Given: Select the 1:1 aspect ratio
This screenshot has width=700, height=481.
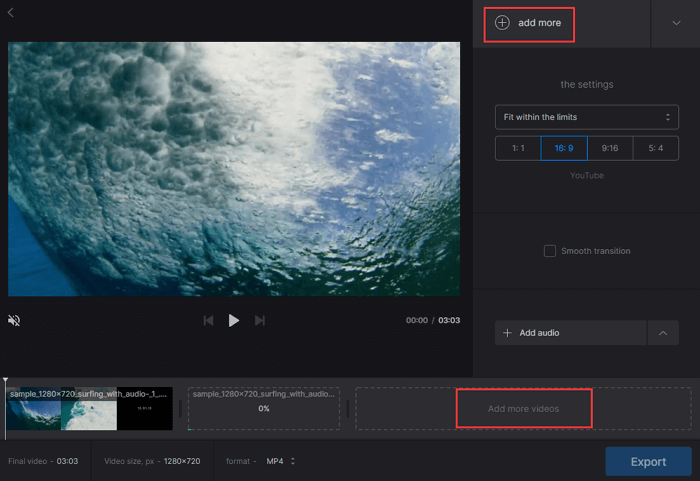Looking at the screenshot, I should point(517,148).
